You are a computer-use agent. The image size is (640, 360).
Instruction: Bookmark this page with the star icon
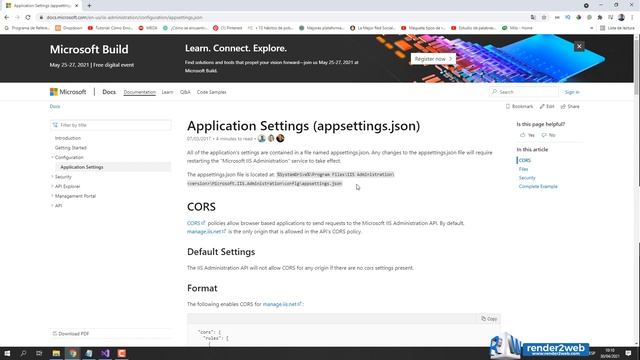pos(544,18)
